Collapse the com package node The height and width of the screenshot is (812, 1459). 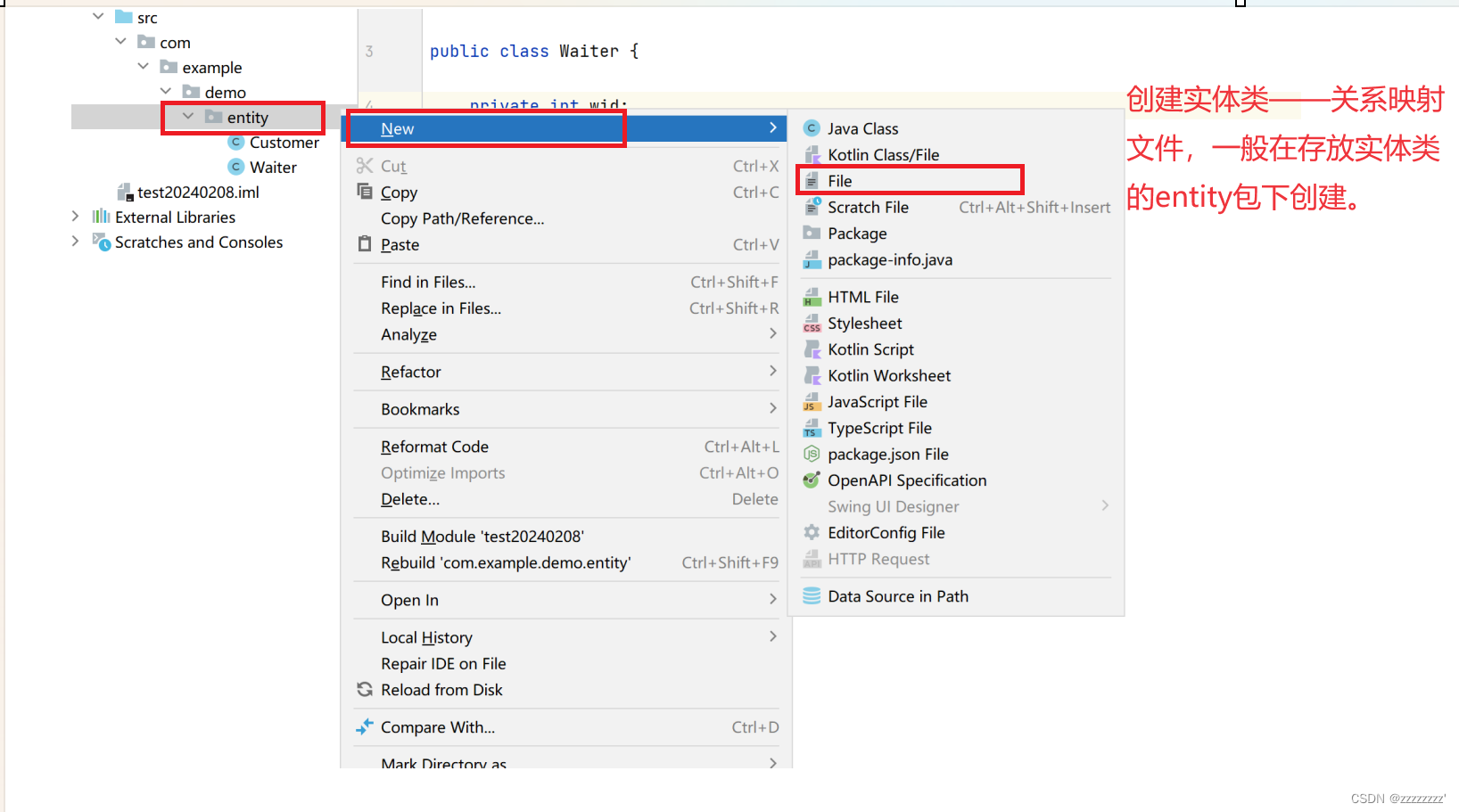click(x=120, y=42)
